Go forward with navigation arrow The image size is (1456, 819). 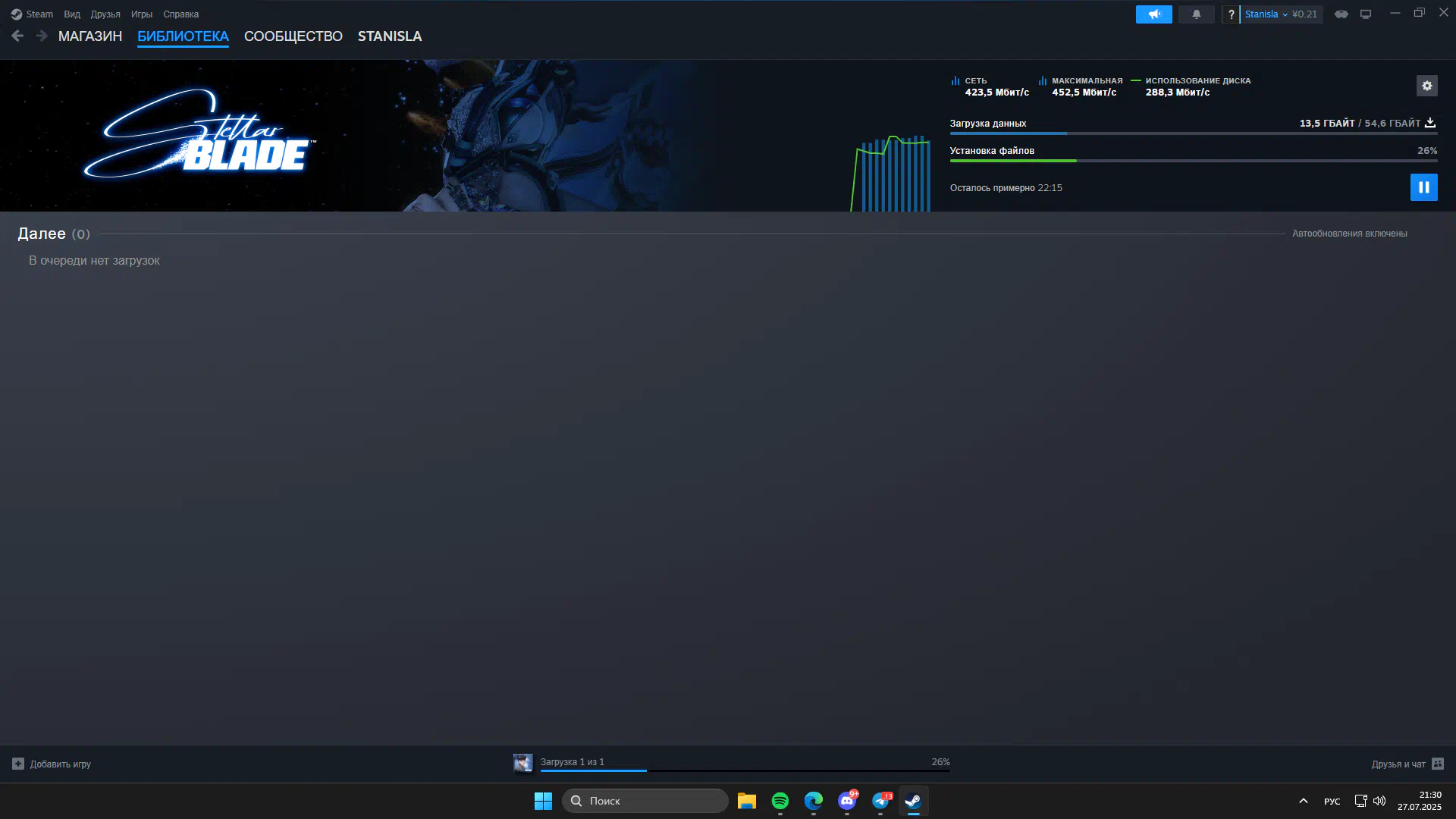pyautogui.click(x=42, y=36)
